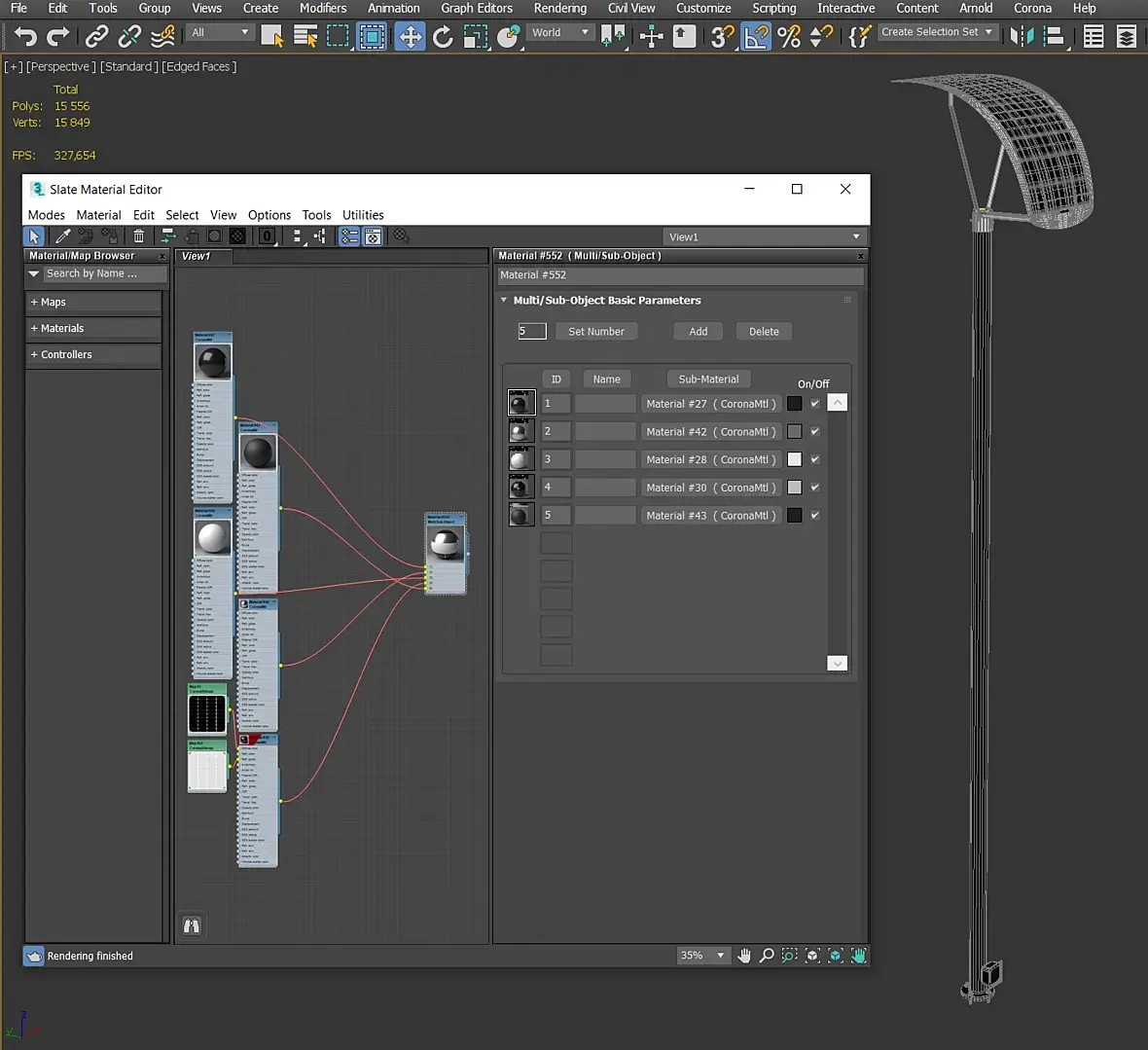Image resolution: width=1148 pixels, height=1050 pixels.
Task: Toggle Angle Snap in main toolbar
Action: point(755,37)
